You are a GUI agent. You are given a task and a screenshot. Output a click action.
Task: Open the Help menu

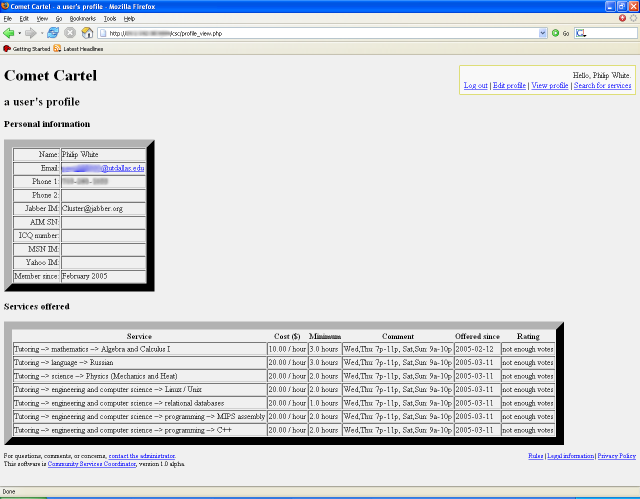(x=129, y=19)
